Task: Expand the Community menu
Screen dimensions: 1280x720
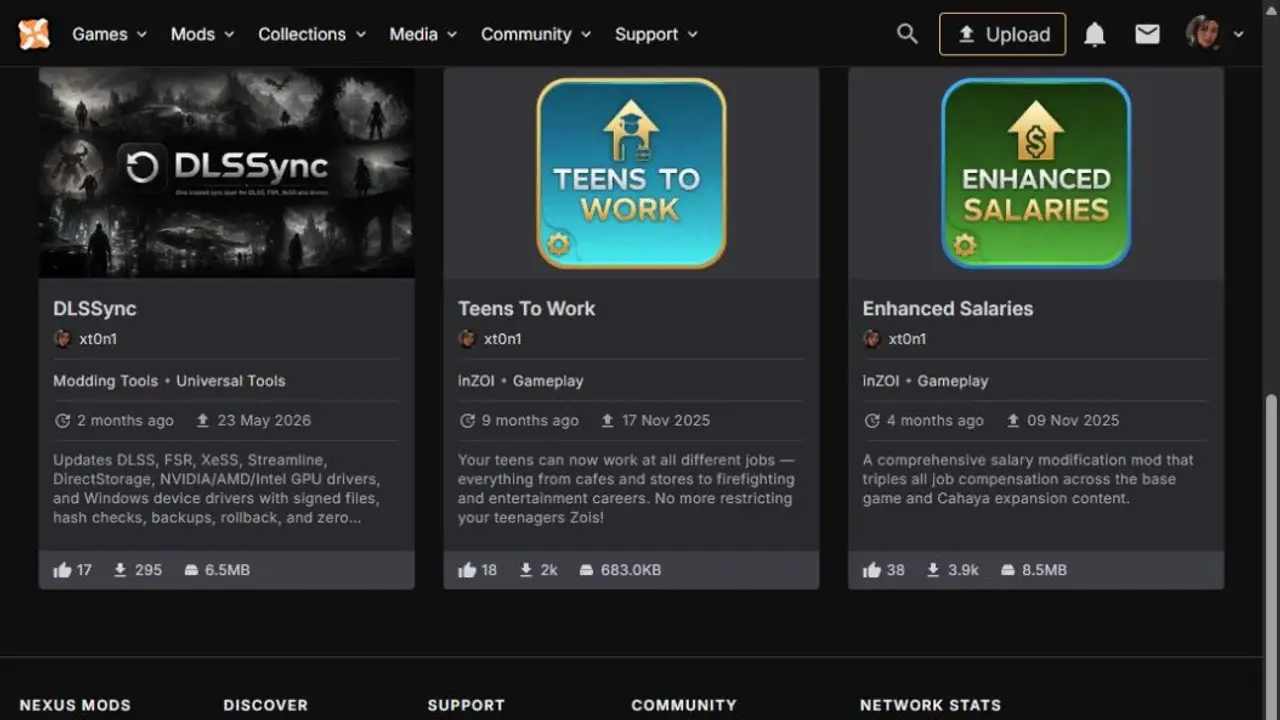Action: [x=536, y=34]
